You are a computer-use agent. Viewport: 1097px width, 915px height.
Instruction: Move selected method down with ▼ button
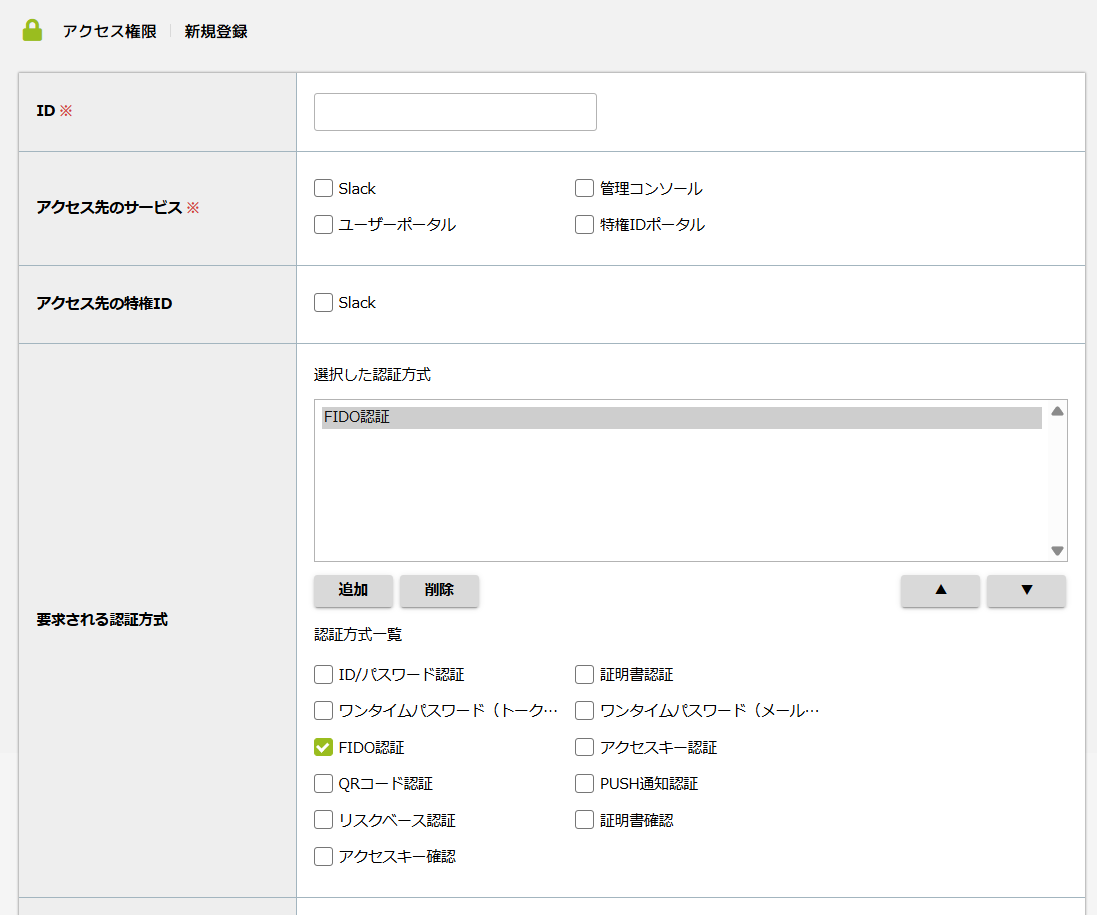pyautogui.click(x=1026, y=590)
